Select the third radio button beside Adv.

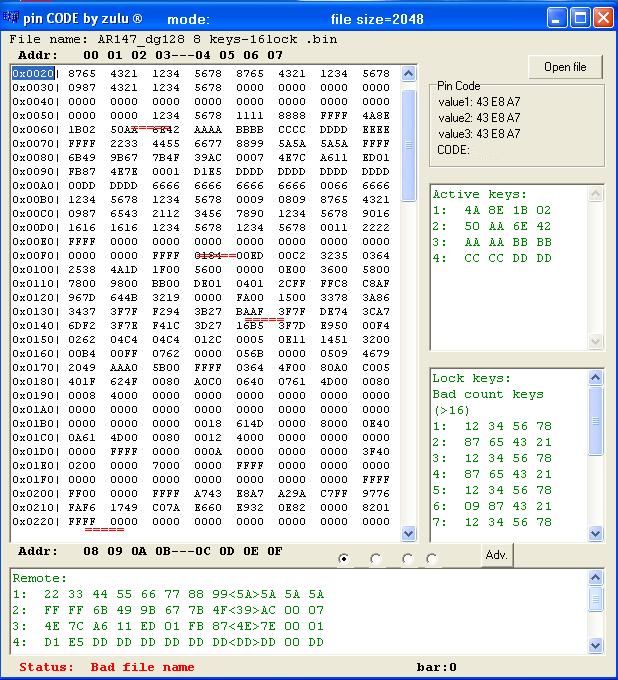click(x=407, y=559)
